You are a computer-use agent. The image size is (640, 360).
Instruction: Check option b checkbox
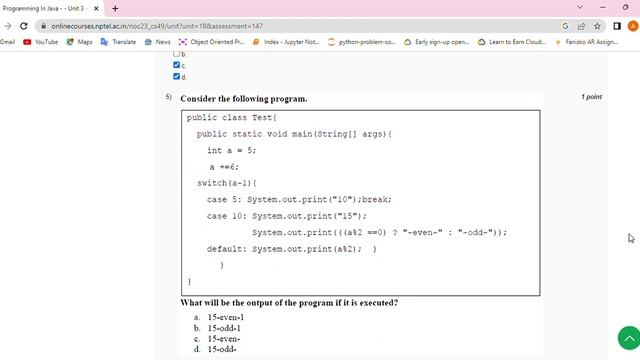(176, 53)
